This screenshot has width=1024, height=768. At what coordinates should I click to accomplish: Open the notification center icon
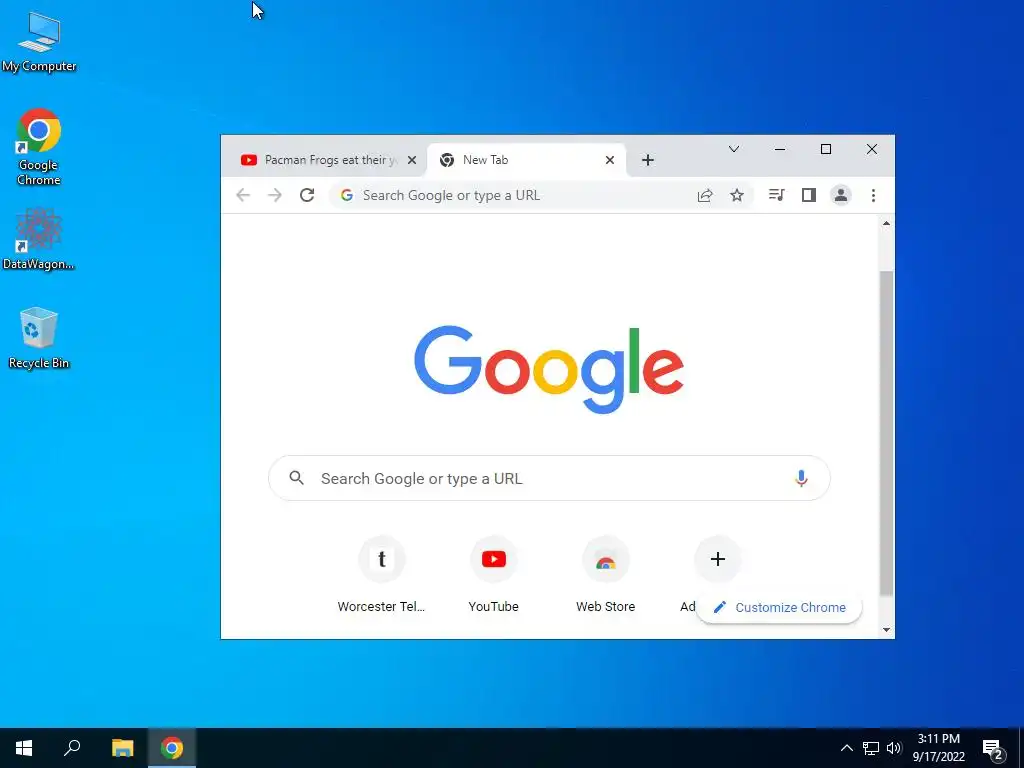tap(993, 749)
